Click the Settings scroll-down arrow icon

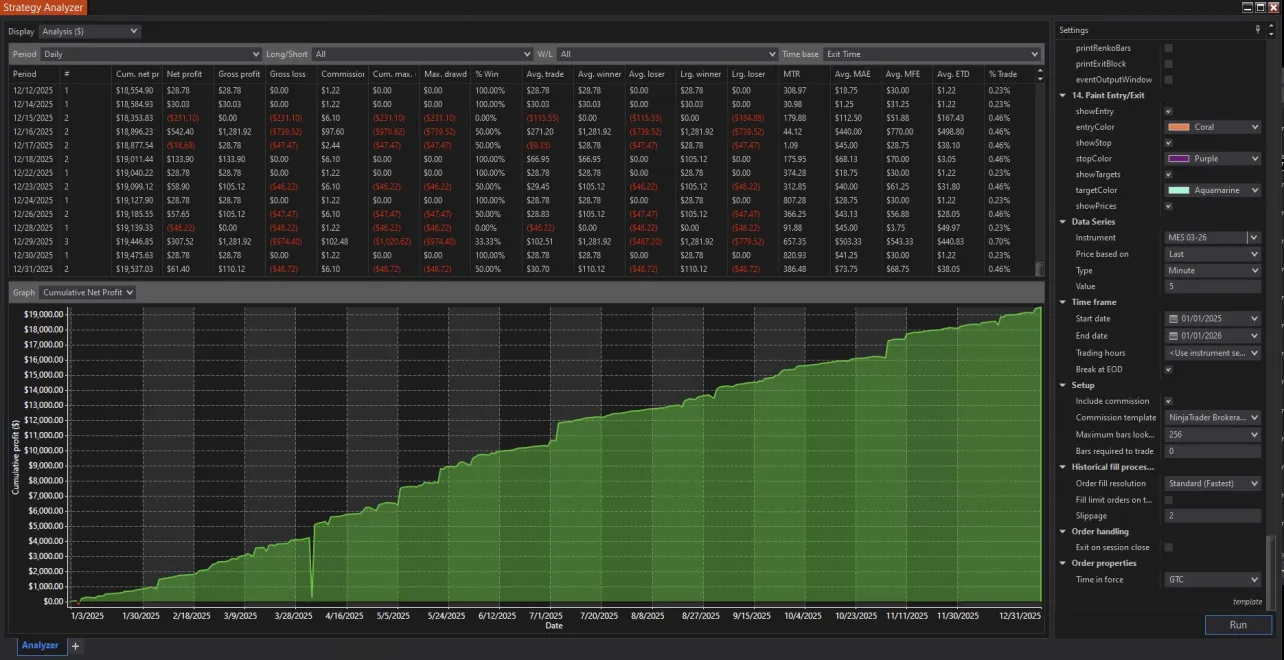1272,33
